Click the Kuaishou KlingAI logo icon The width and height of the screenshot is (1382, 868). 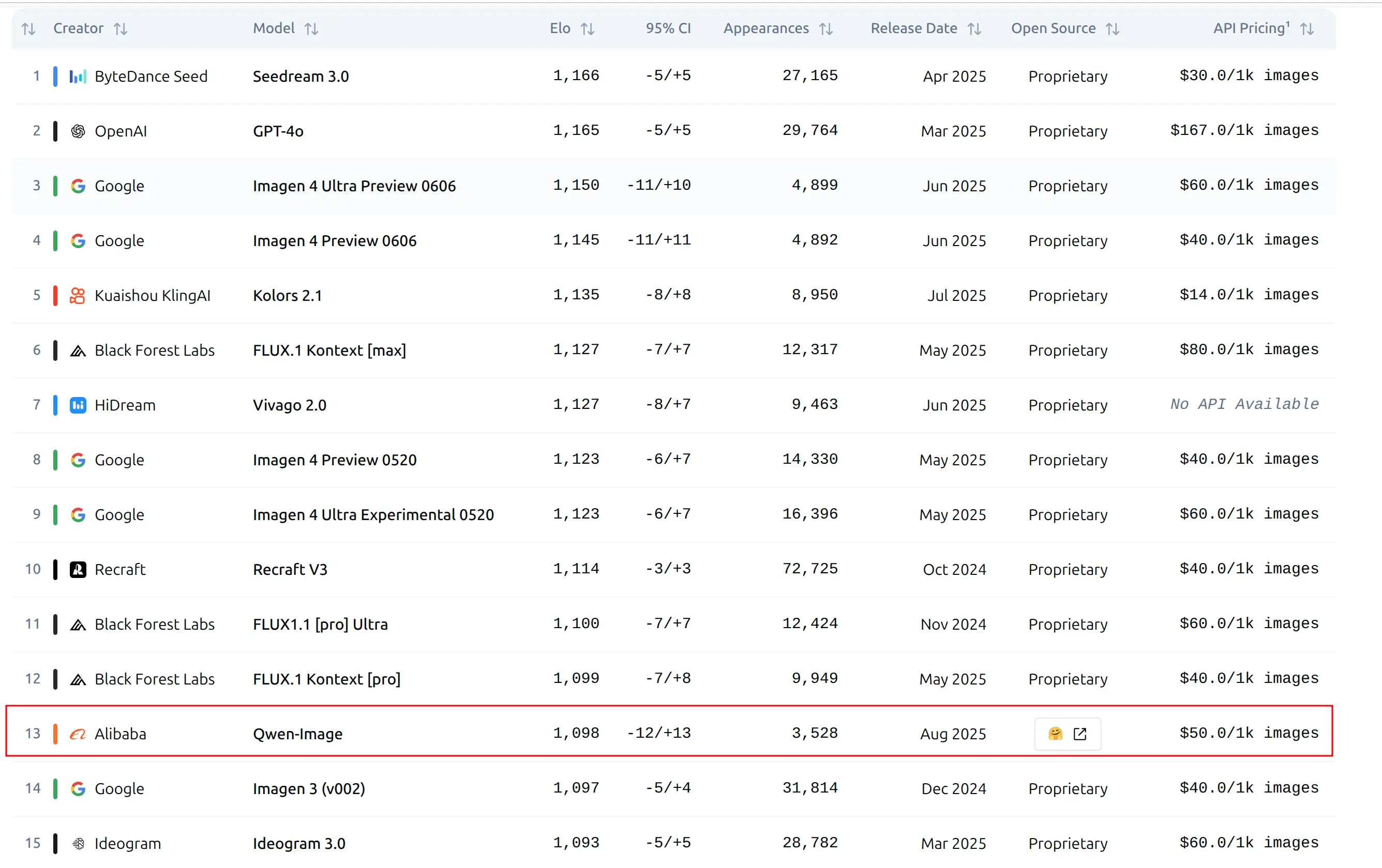(x=78, y=296)
